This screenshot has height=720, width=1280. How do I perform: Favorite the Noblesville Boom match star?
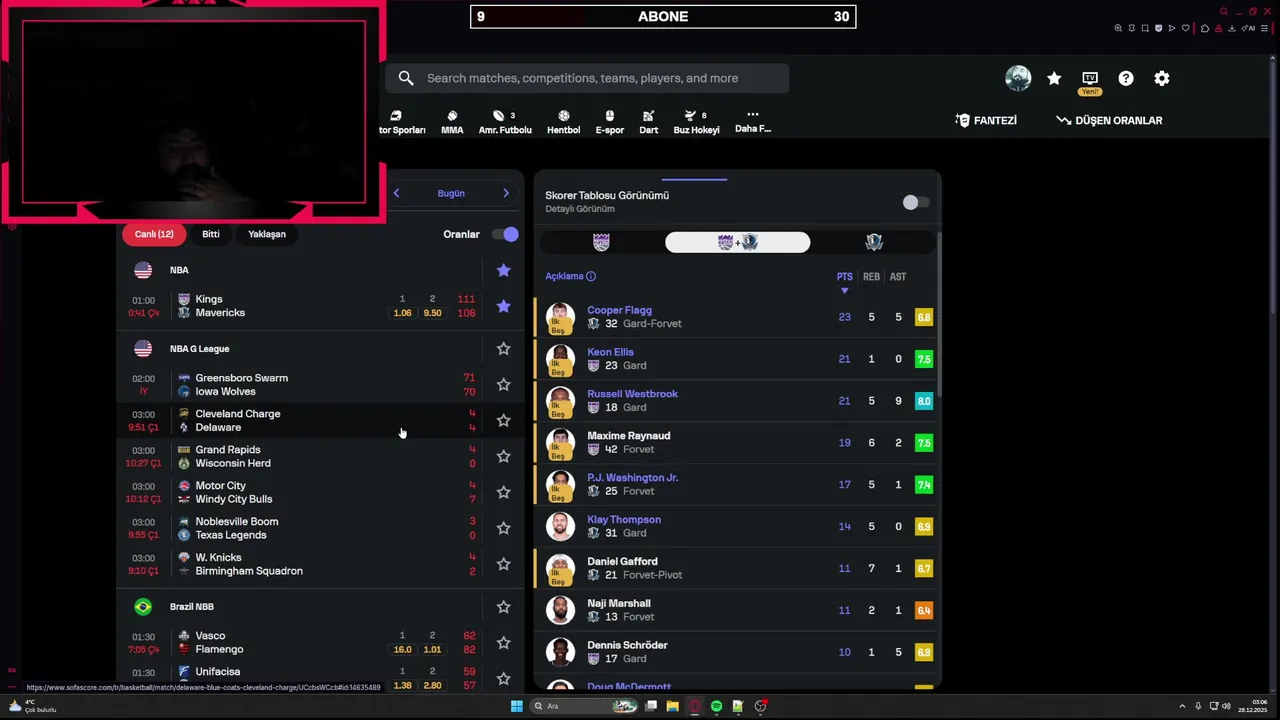coord(503,528)
